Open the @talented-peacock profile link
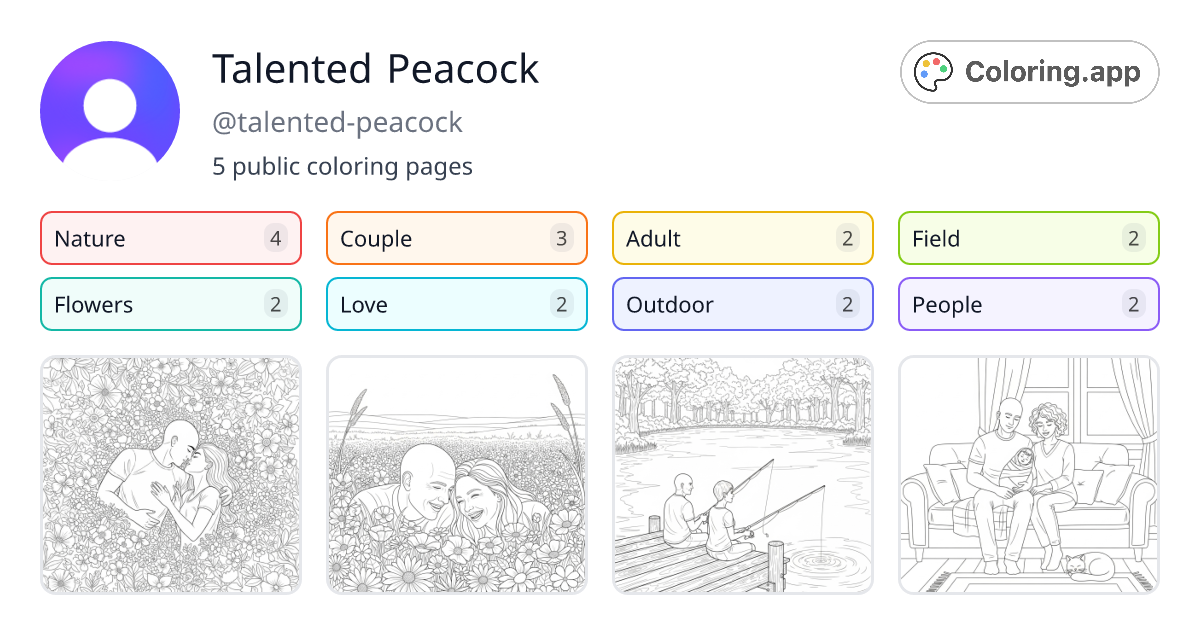 click(337, 122)
